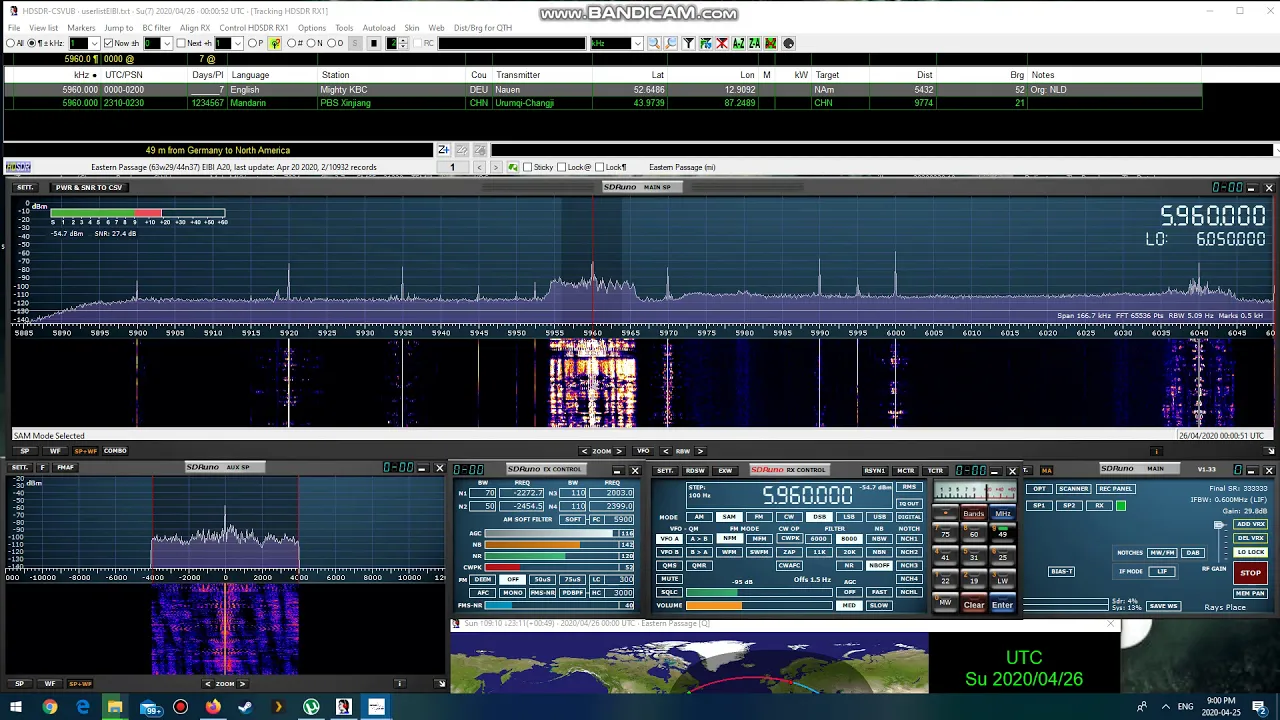Viewport: 1280px width, 720px height.
Task: Click the previous page arrow in status bar
Action: point(479,167)
